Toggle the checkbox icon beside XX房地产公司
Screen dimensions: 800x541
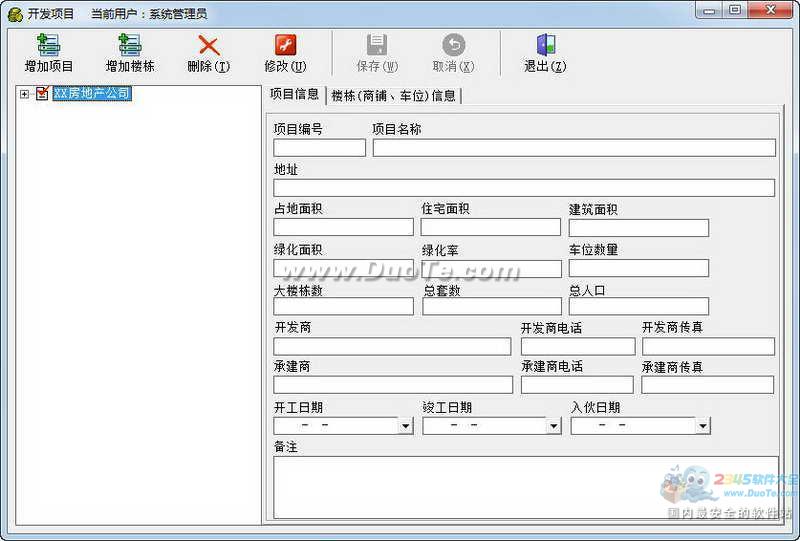(x=42, y=94)
